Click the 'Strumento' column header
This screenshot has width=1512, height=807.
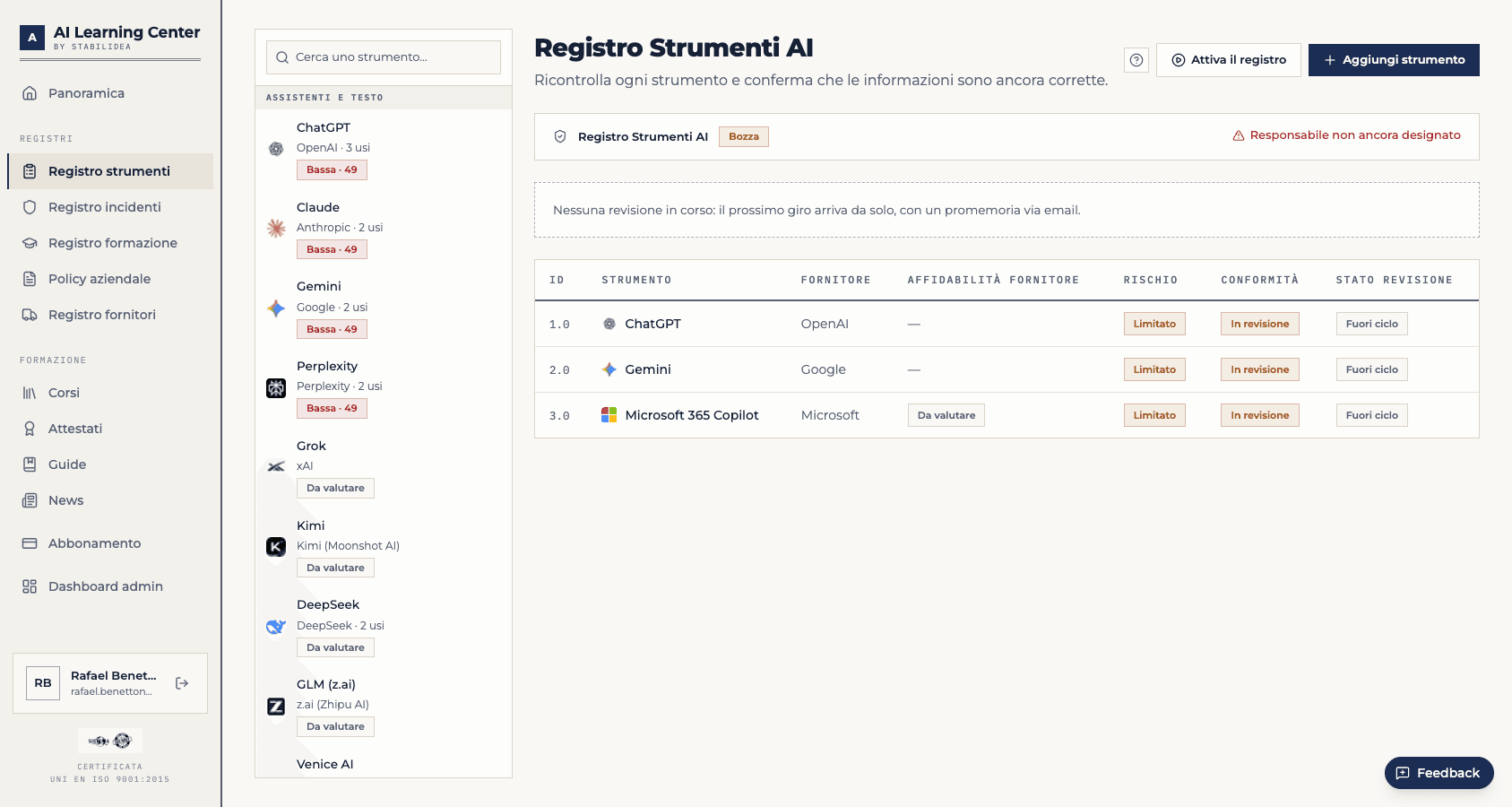tap(636, 280)
